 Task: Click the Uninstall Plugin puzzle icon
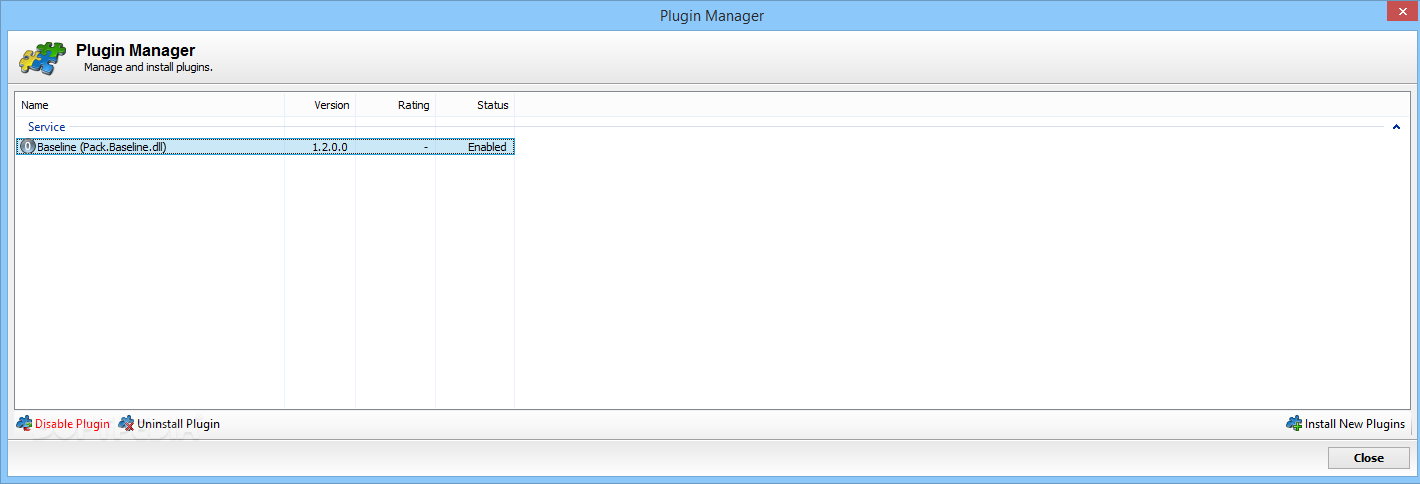point(126,424)
